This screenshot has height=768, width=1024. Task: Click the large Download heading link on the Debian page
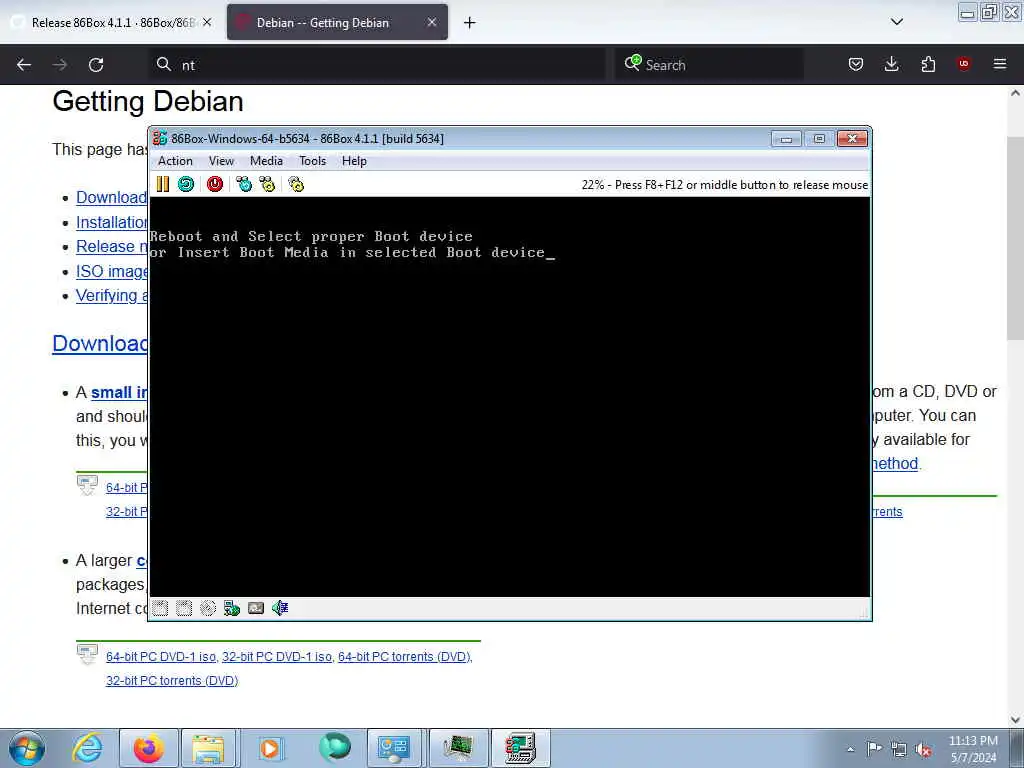pos(100,344)
